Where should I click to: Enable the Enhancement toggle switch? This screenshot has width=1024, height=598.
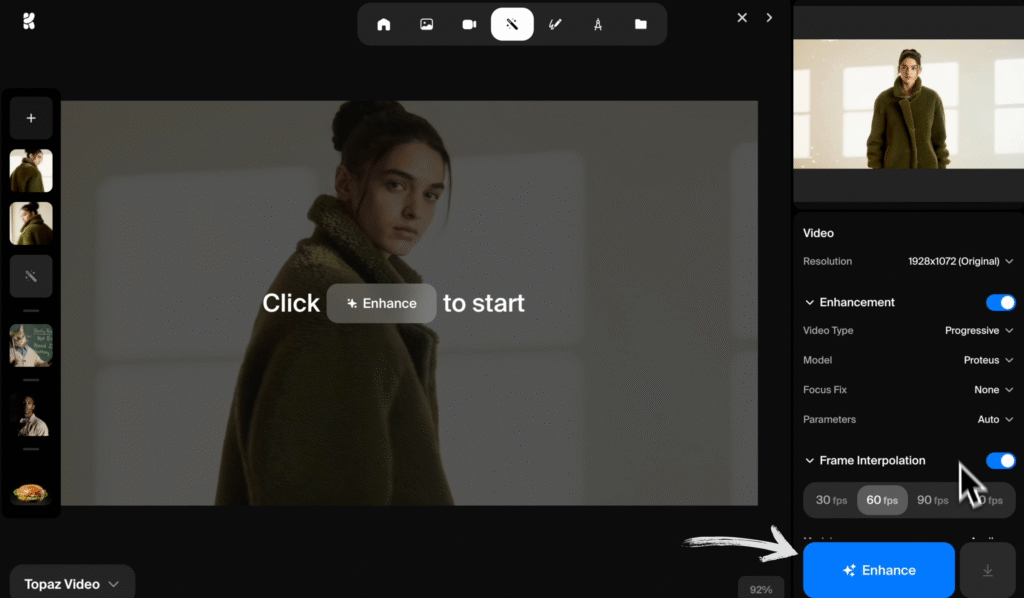(x=1000, y=302)
